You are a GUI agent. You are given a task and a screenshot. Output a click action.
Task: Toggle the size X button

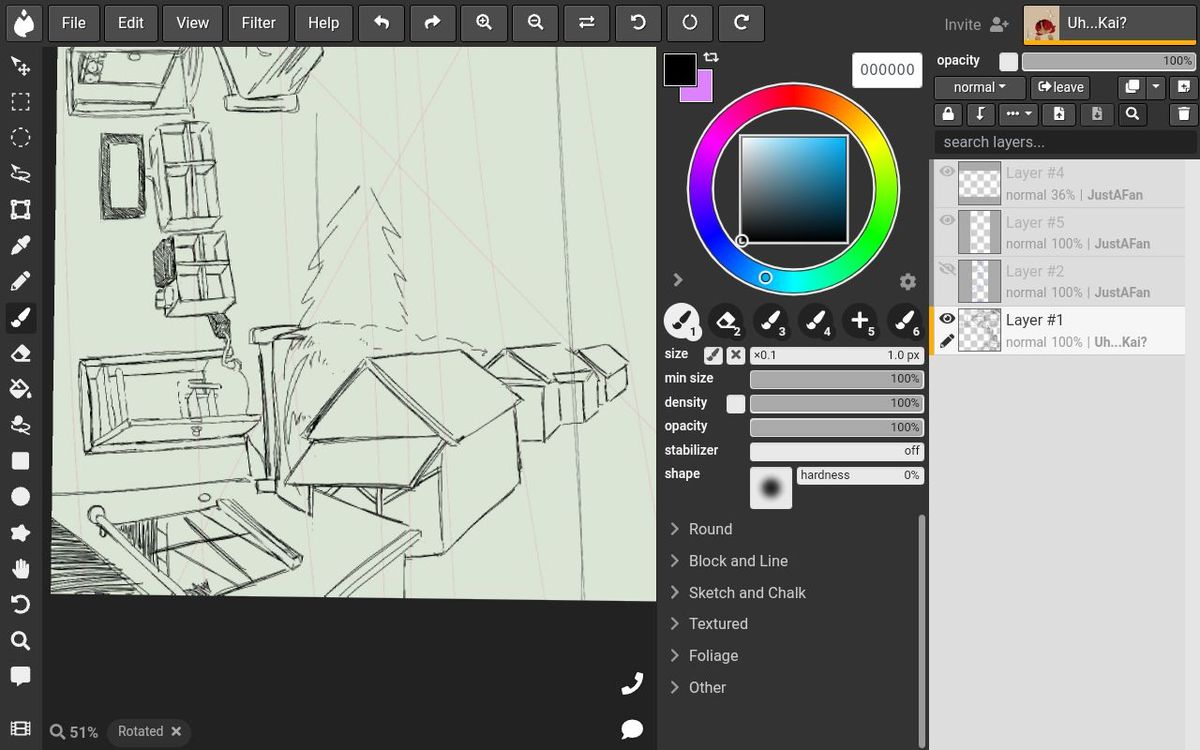click(736, 355)
